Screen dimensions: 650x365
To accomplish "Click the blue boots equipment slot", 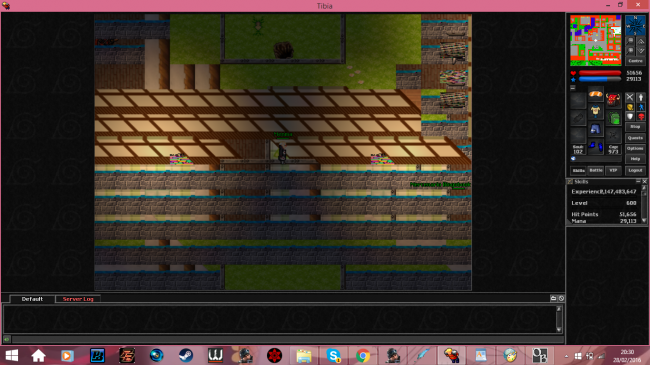I will click(x=596, y=147).
